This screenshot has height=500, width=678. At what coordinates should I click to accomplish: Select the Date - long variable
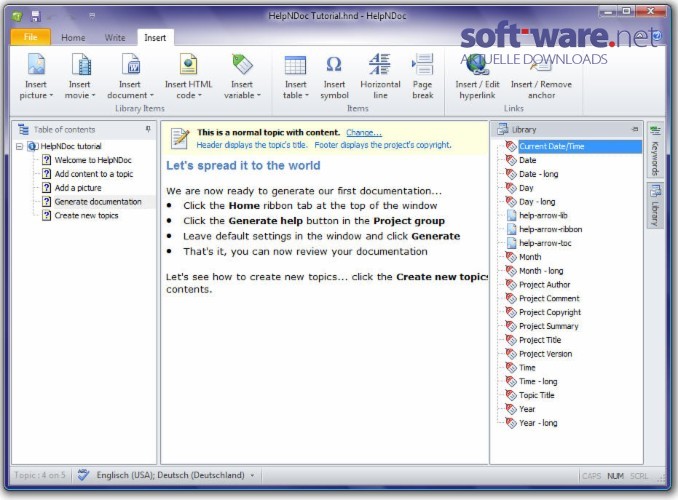[x=539, y=174]
